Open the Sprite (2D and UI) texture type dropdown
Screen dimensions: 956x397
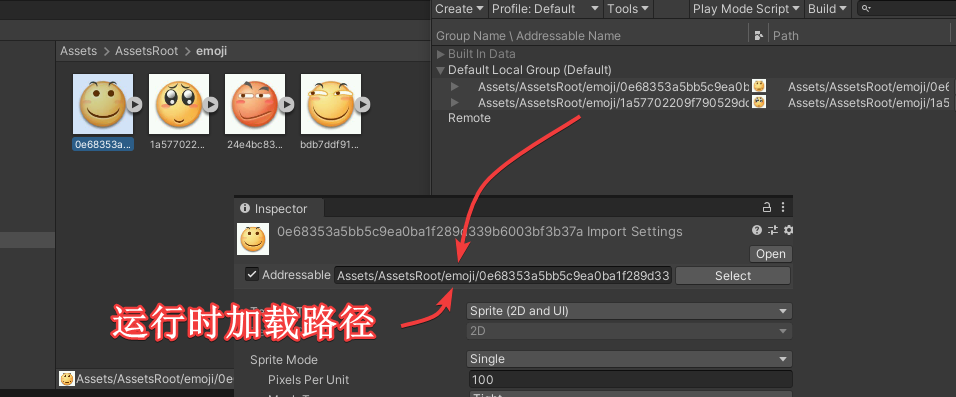click(x=629, y=311)
